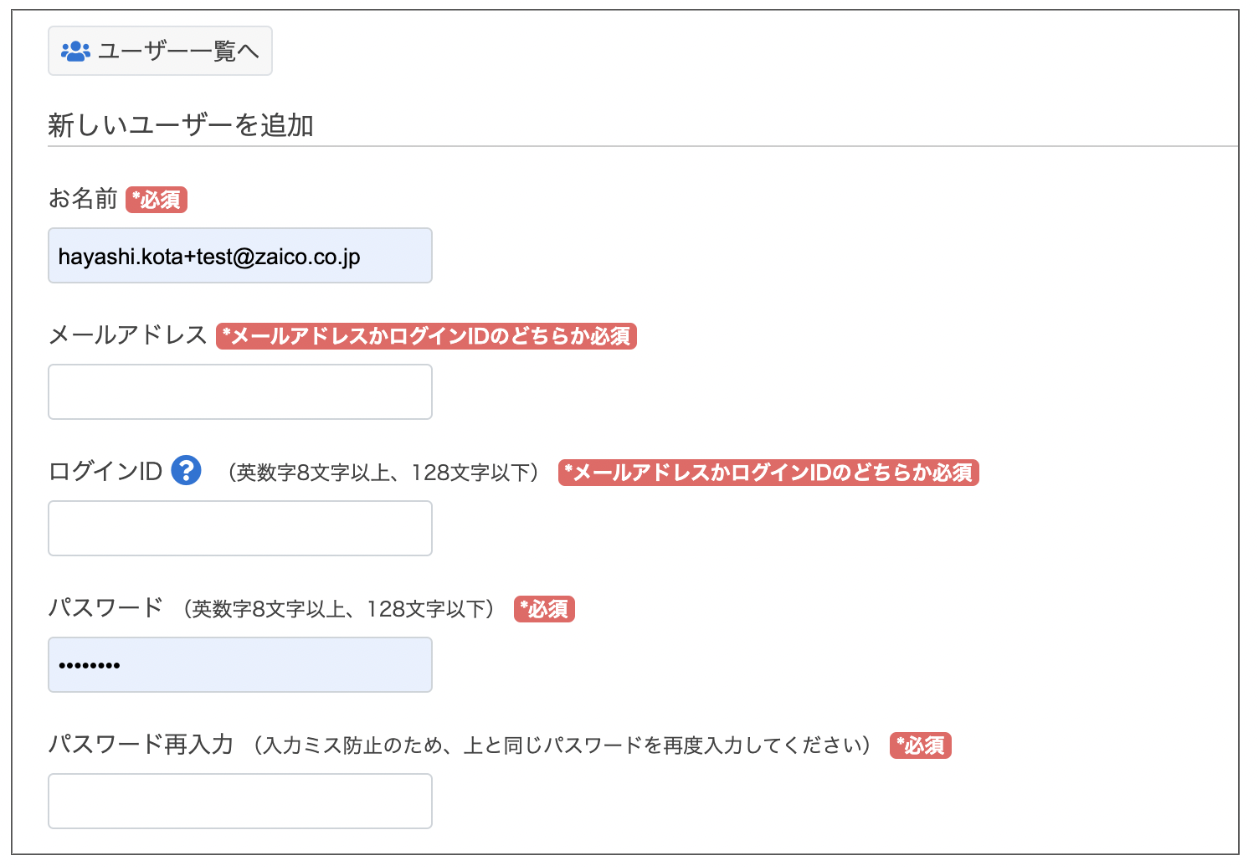This screenshot has width=1258, height=868.
Task: Open the ログインID help question-mark icon
Action: (186, 470)
